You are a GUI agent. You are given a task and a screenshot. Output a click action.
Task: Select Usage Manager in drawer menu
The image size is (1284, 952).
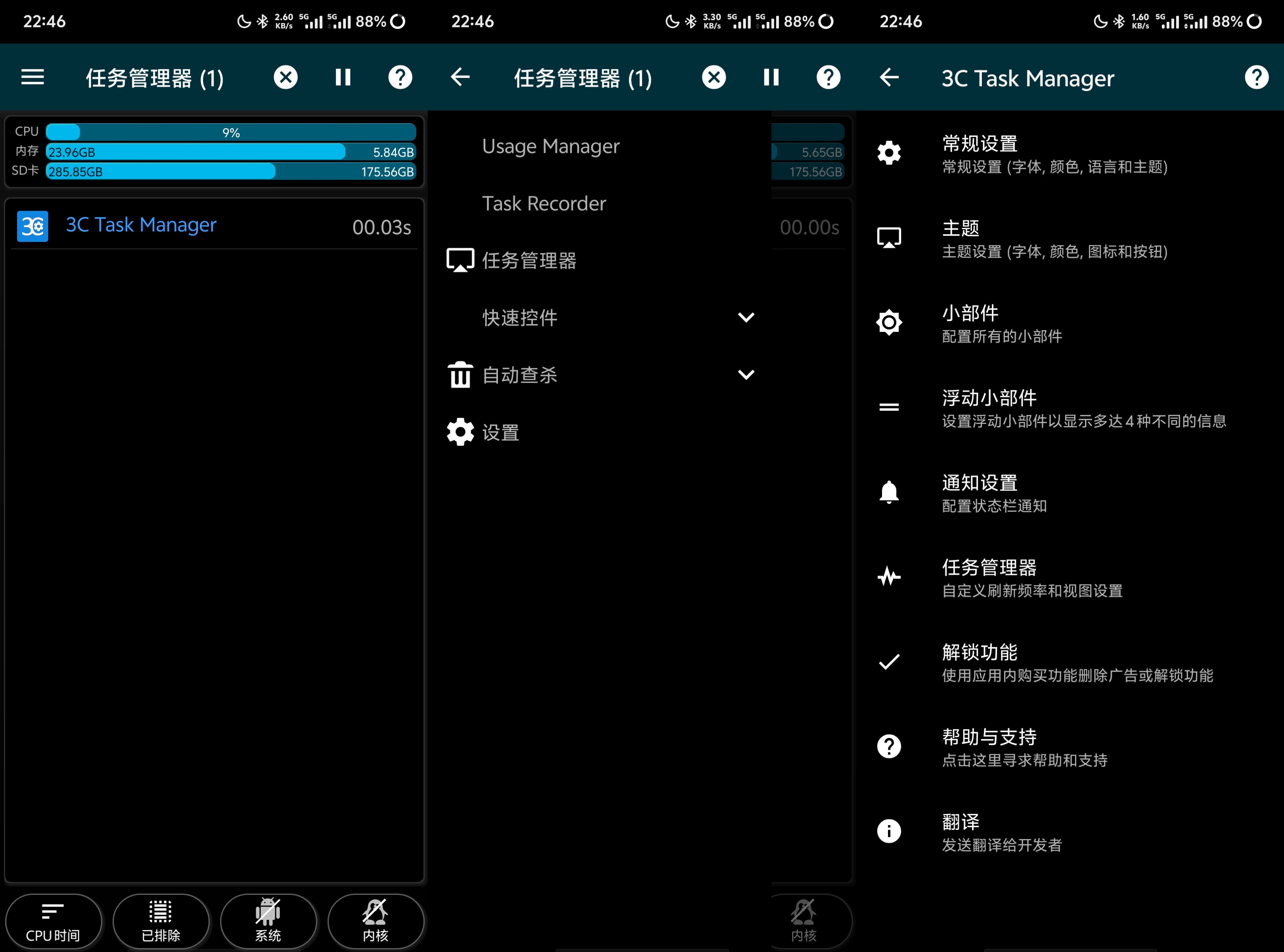point(550,146)
